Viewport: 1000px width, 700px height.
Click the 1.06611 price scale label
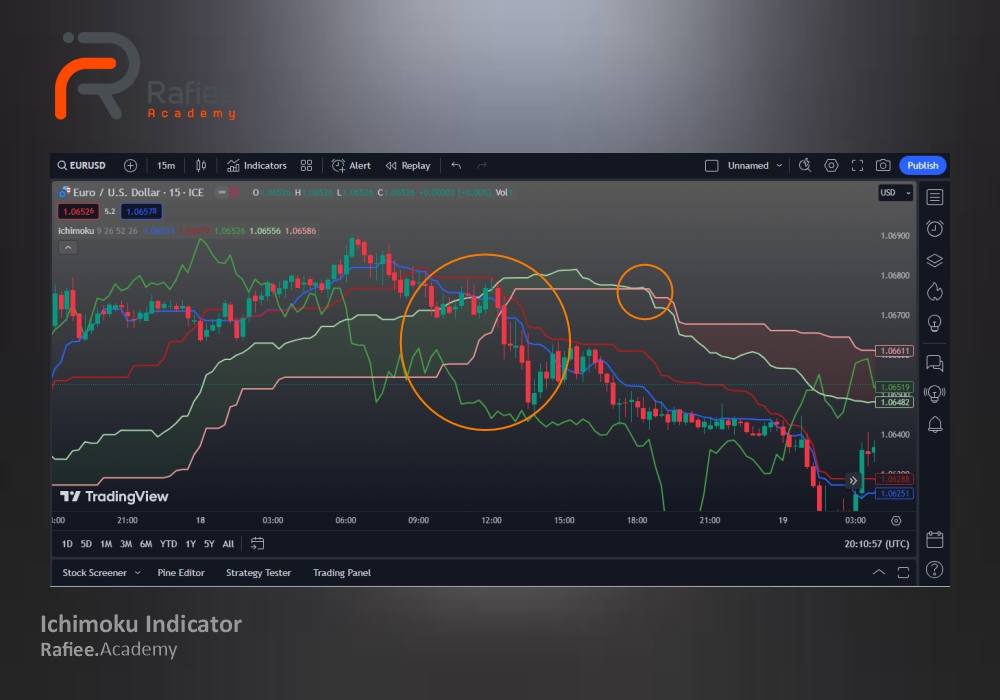coord(895,351)
